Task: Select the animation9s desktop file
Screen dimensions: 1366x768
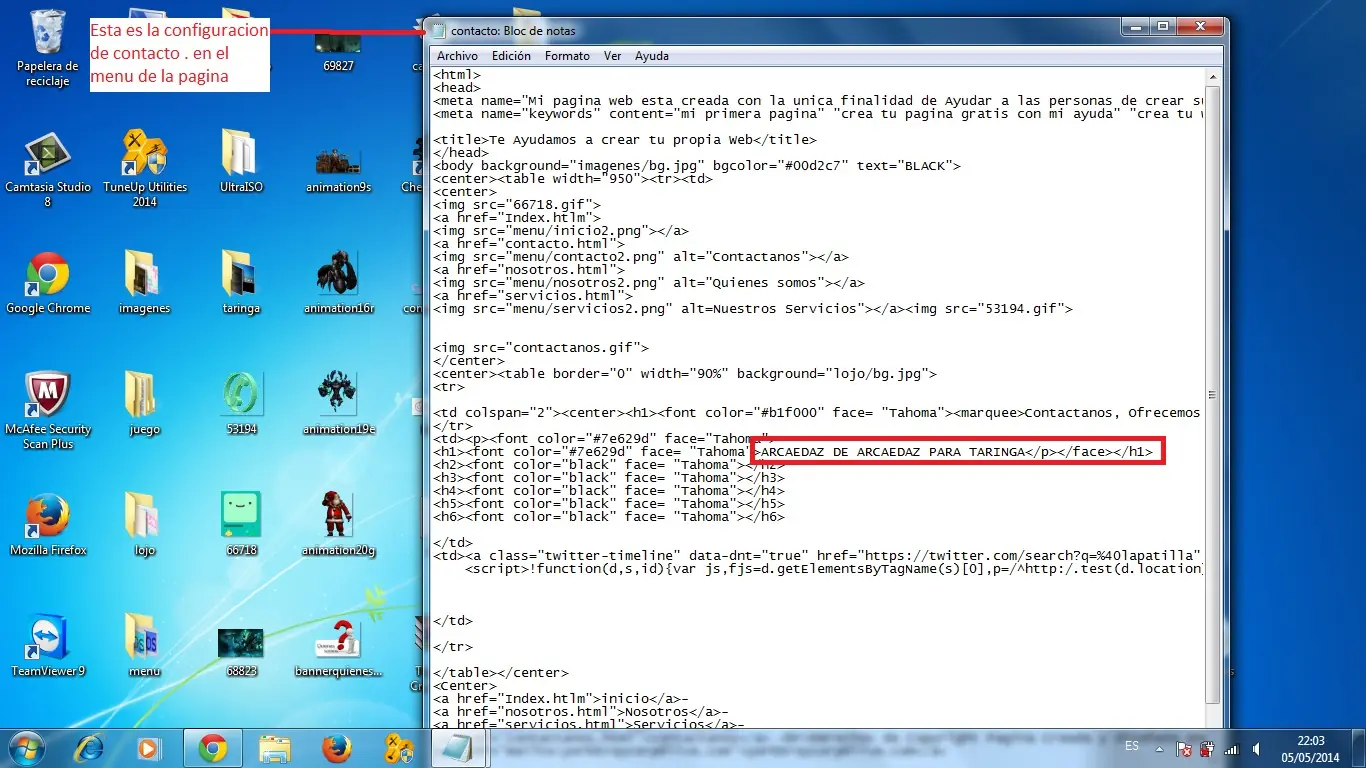Action: click(338, 169)
